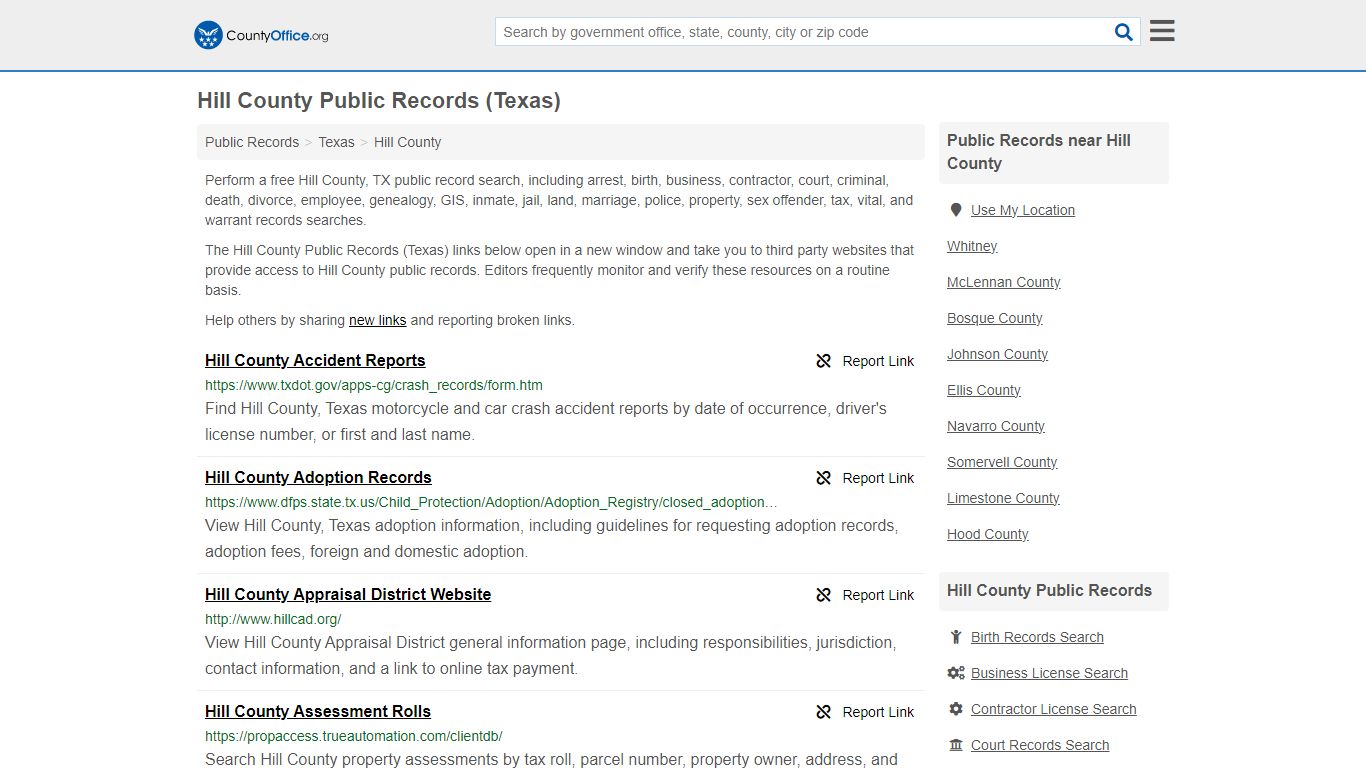Open Hill County Adoption Records
Screen dimensions: 1366x768
(318, 478)
